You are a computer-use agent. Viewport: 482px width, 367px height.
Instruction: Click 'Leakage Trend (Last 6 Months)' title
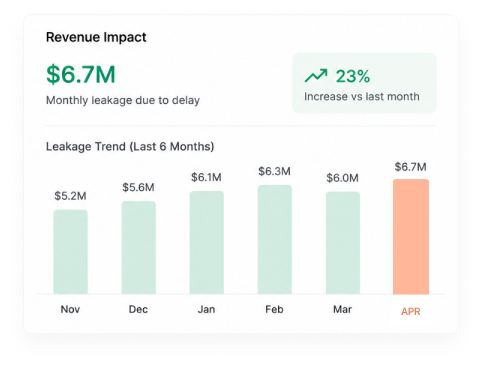[x=130, y=146]
